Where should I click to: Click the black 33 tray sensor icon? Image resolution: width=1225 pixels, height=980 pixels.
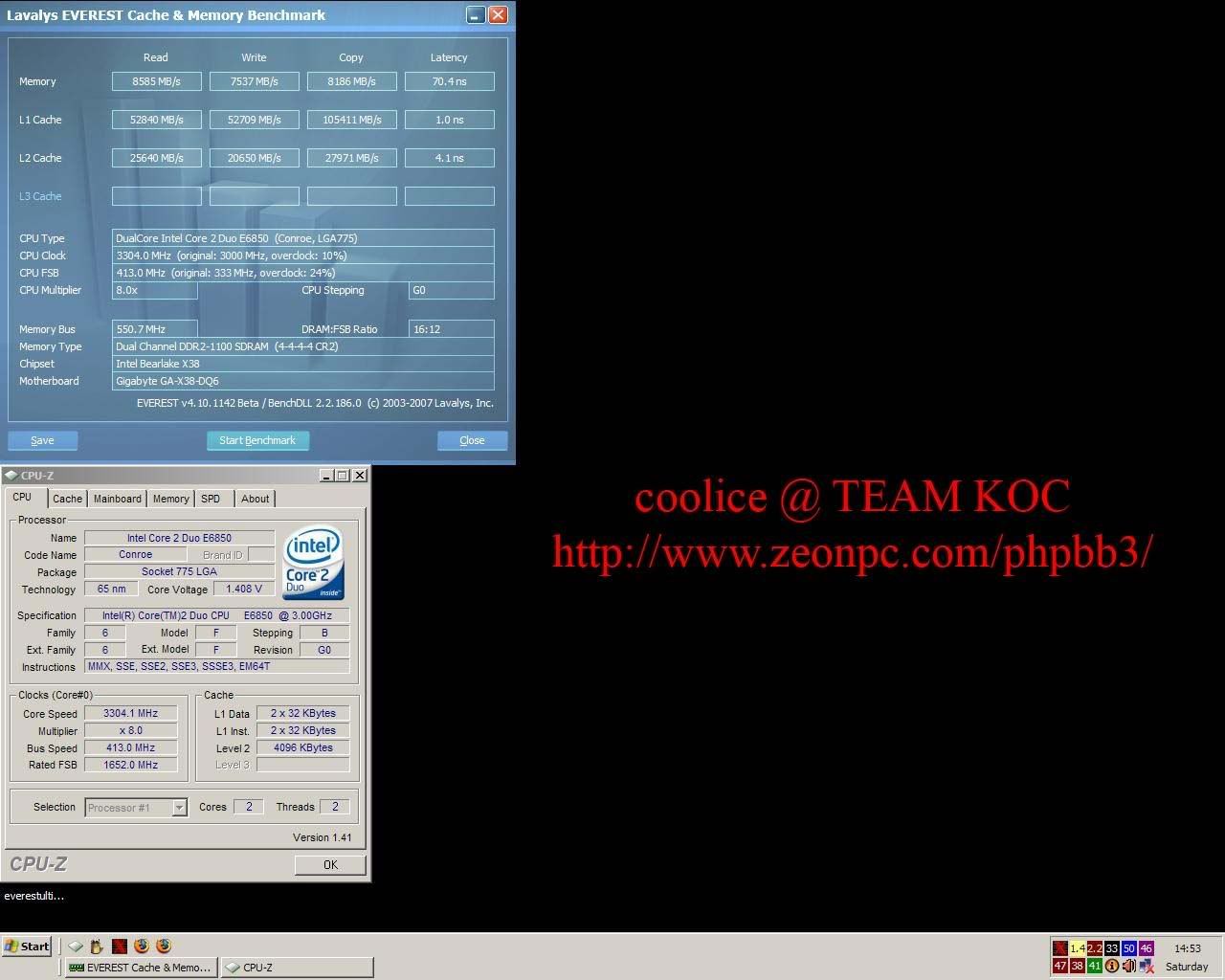(x=1112, y=948)
